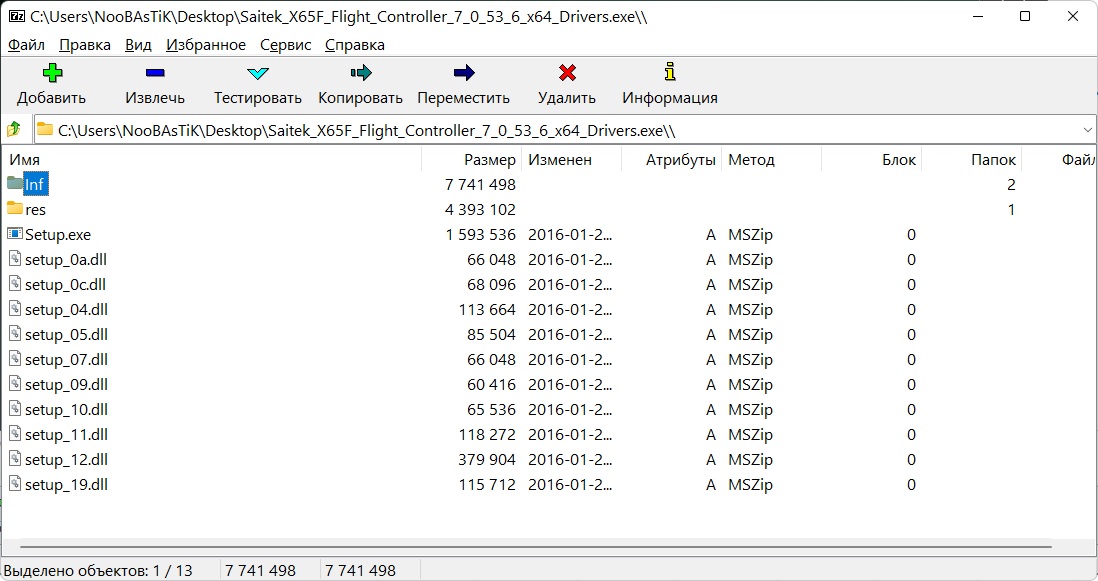Click the red X Удалить icon
Viewport: 1098px width, 581px height.
tap(567, 72)
